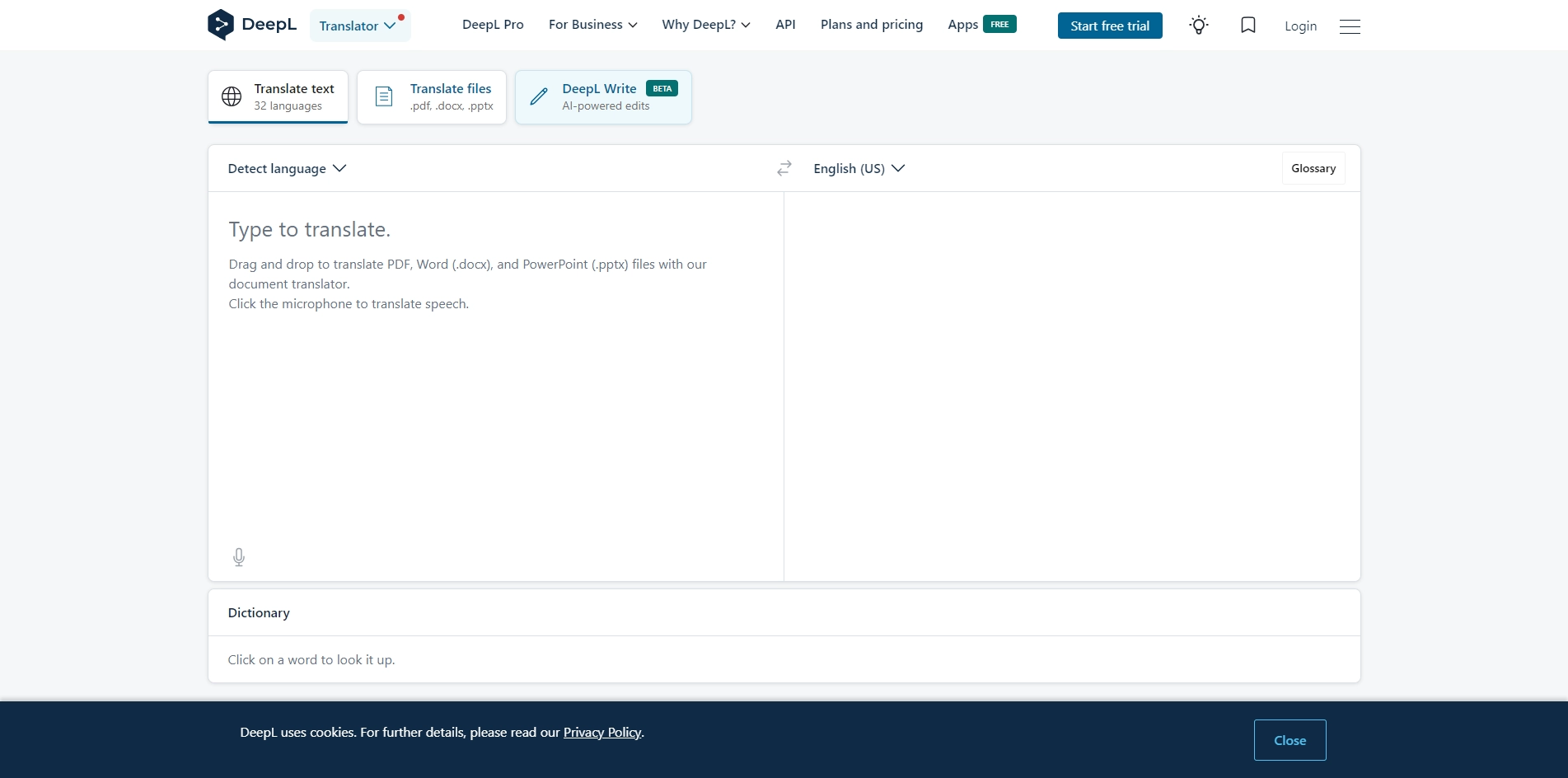Click the microphone to translate speech
Image resolution: width=1568 pixels, height=778 pixels.
pos(239,557)
